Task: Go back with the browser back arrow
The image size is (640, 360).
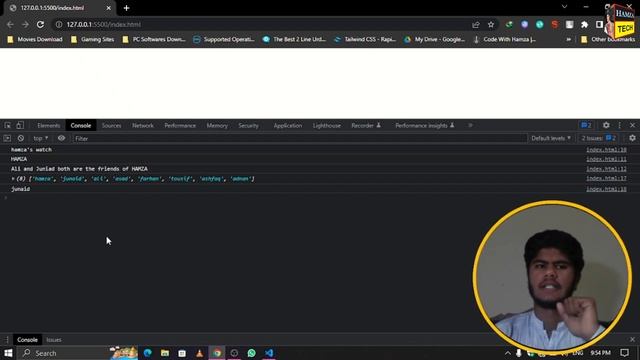Action: [x=10, y=24]
